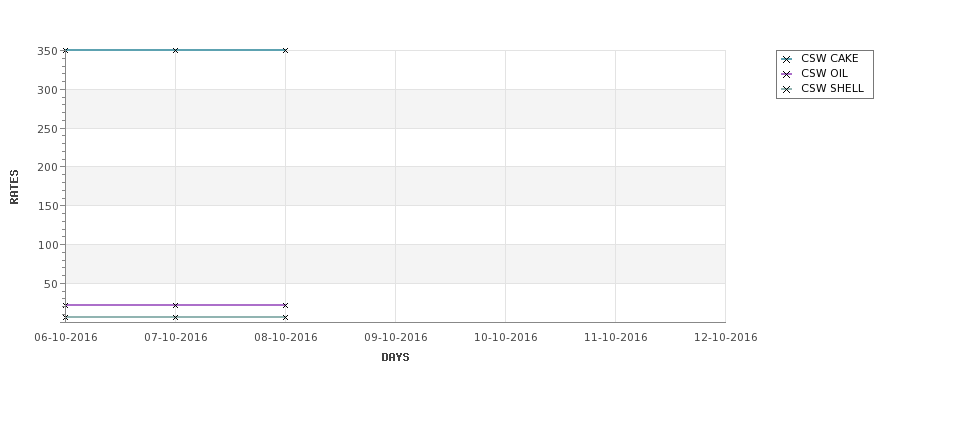The image size is (975, 429).
Task: Select CSW OIL data point on 07-10-2016
Action: click(175, 305)
